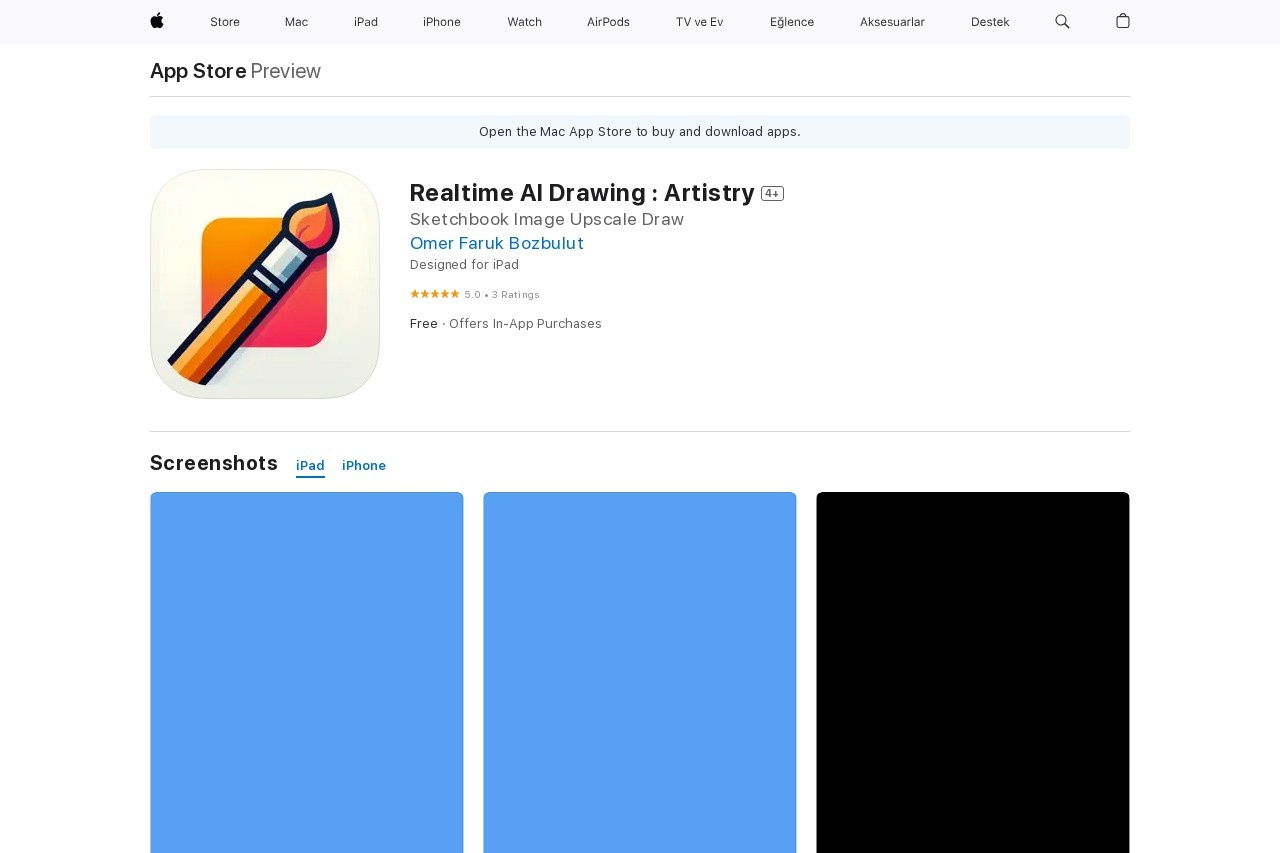The image size is (1280, 853).
Task: Open the Mac menu item
Action: pos(296,22)
